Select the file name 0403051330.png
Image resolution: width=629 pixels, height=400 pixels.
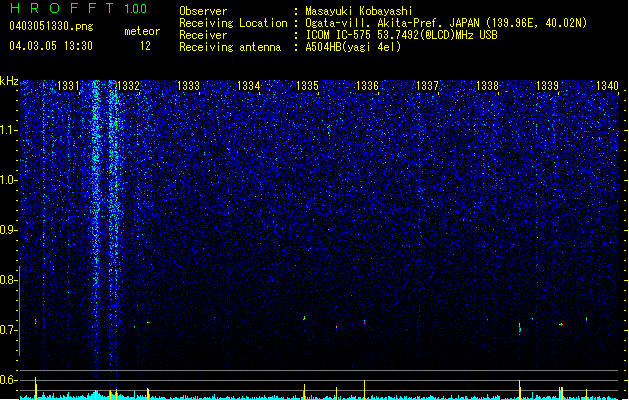pos(51,26)
